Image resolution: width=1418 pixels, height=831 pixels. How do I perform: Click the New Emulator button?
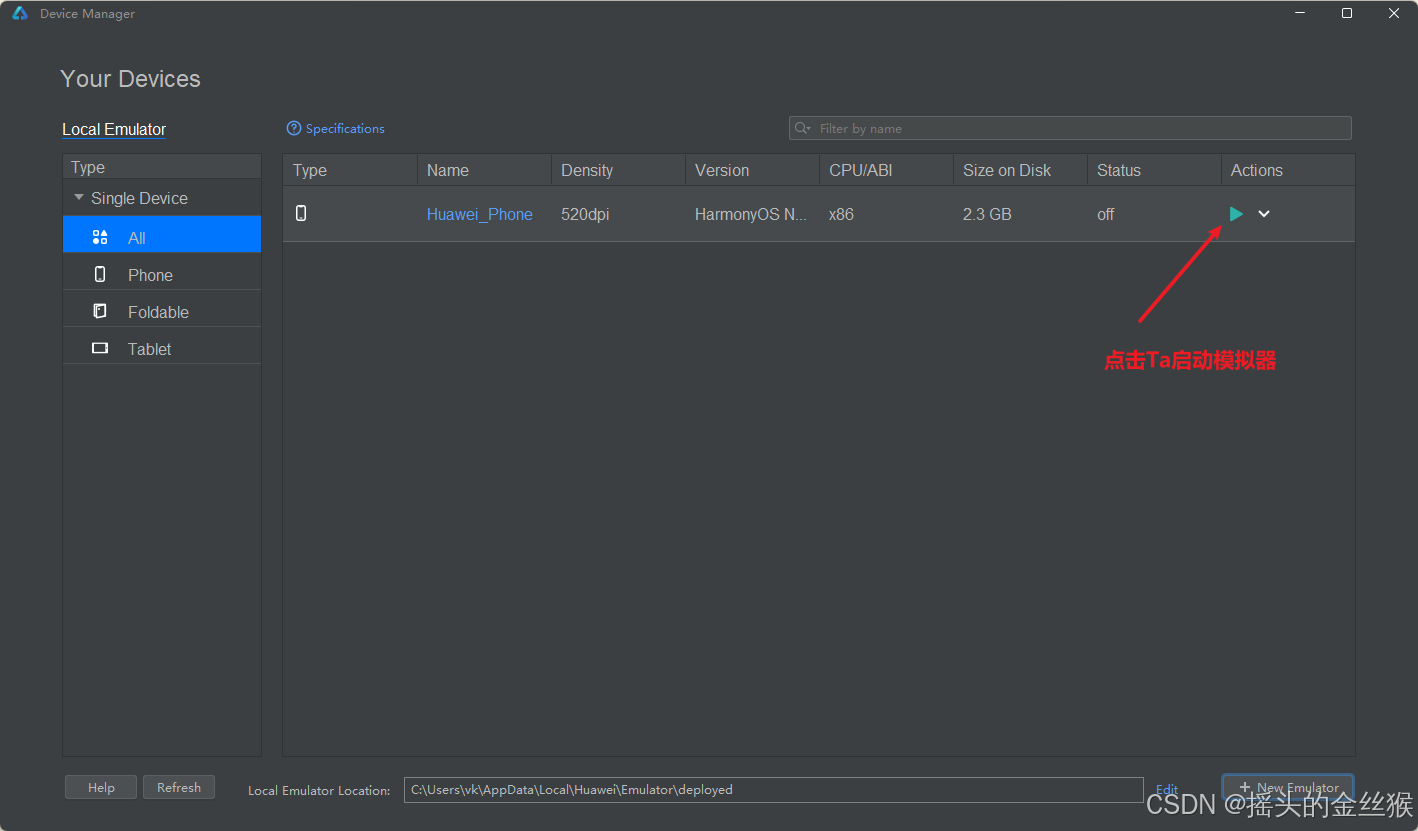point(1288,788)
